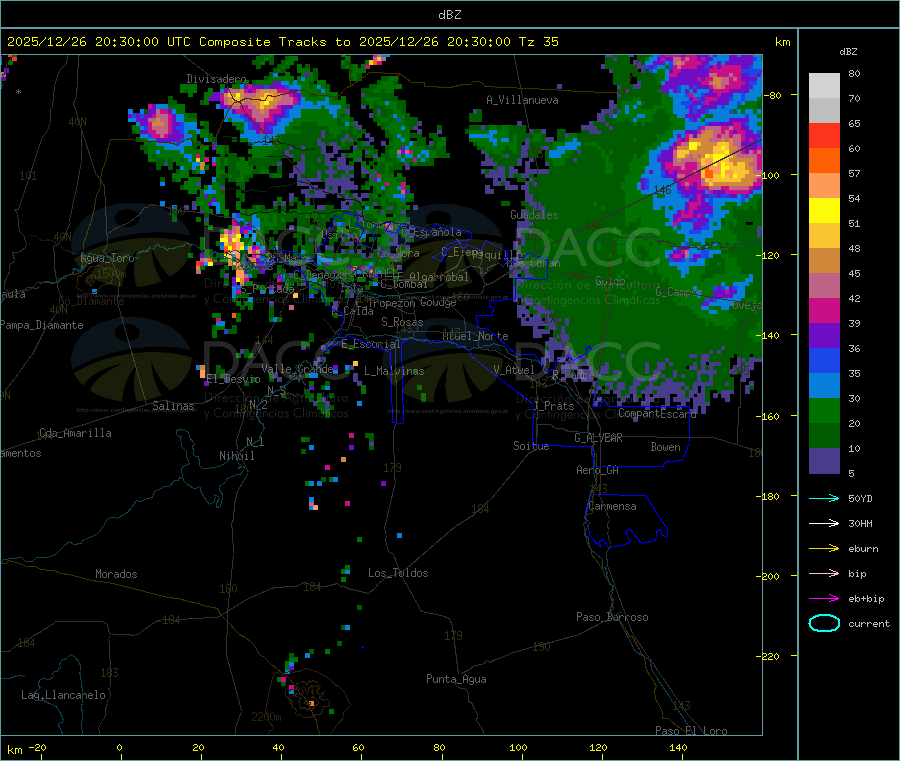
Task: Click the El_Desvio map label
Action: point(233,379)
